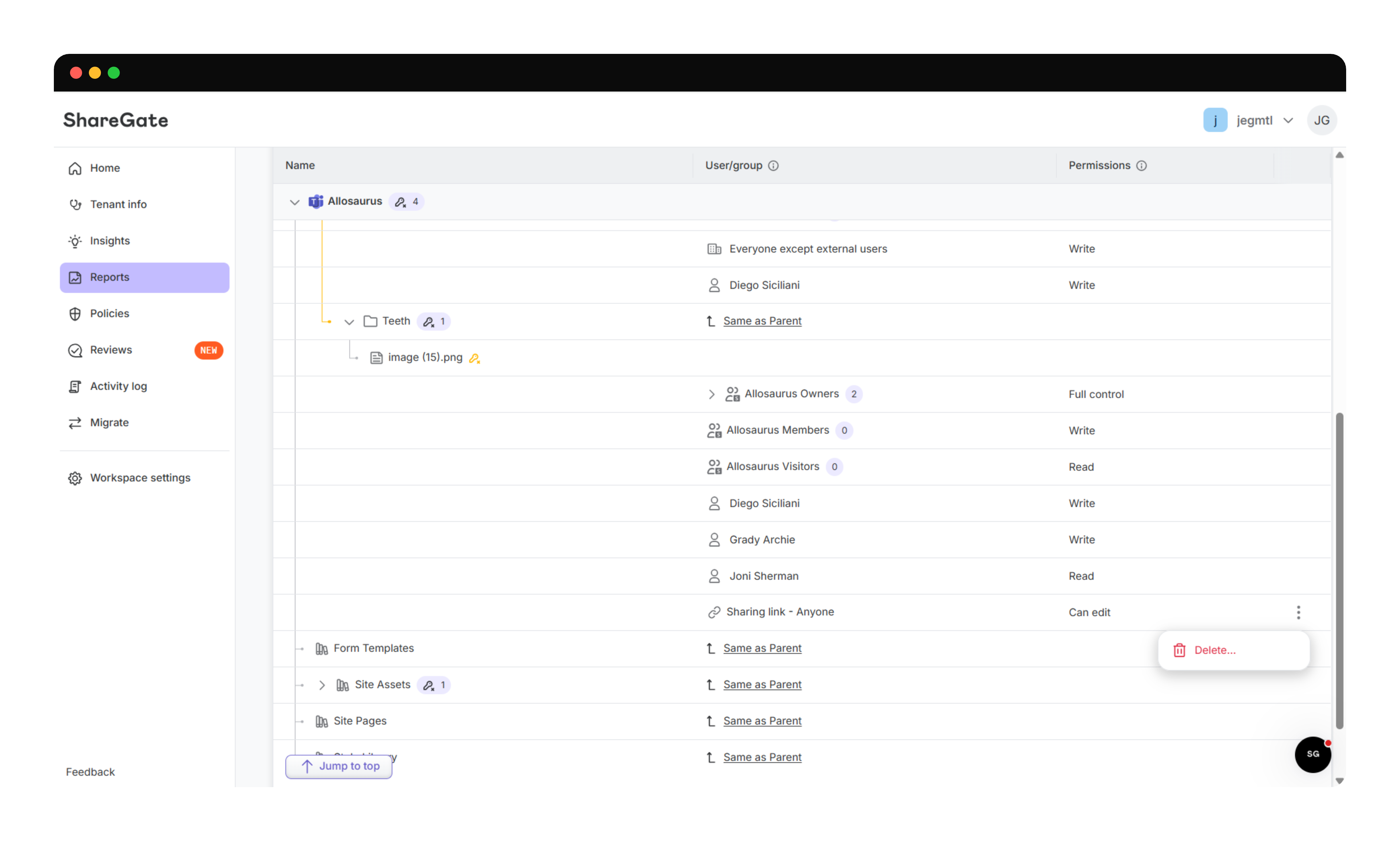Screen dimensions: 1400x841
Task: Click the Sharing link - Anyone entry
Action: [780, 612]
